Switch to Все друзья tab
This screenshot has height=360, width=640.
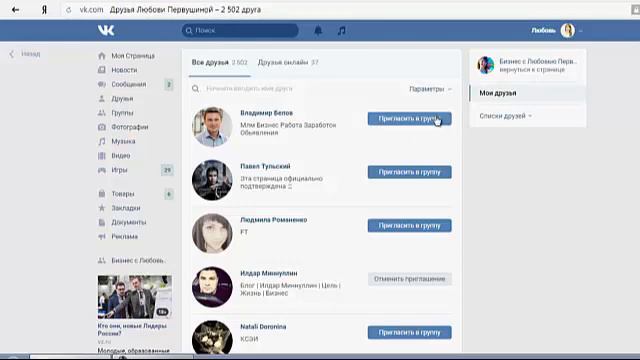219,62
